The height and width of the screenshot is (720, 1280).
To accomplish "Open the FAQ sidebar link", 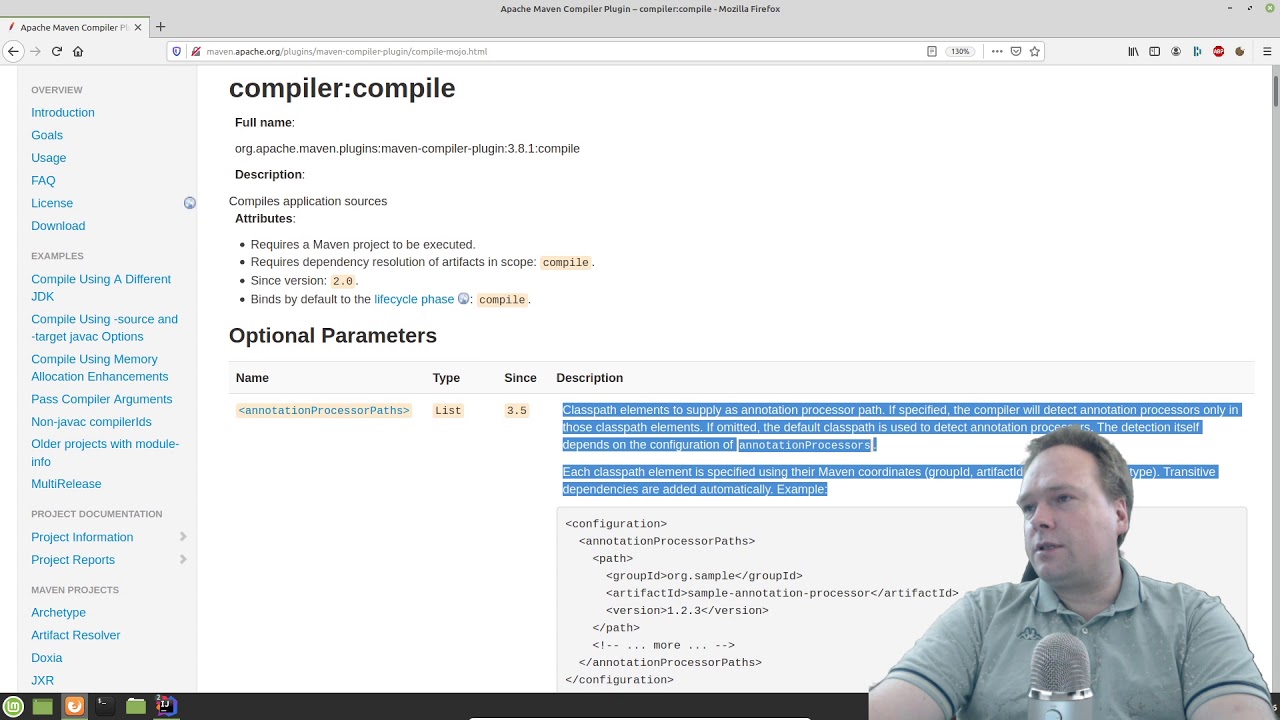I will point(43,181).
